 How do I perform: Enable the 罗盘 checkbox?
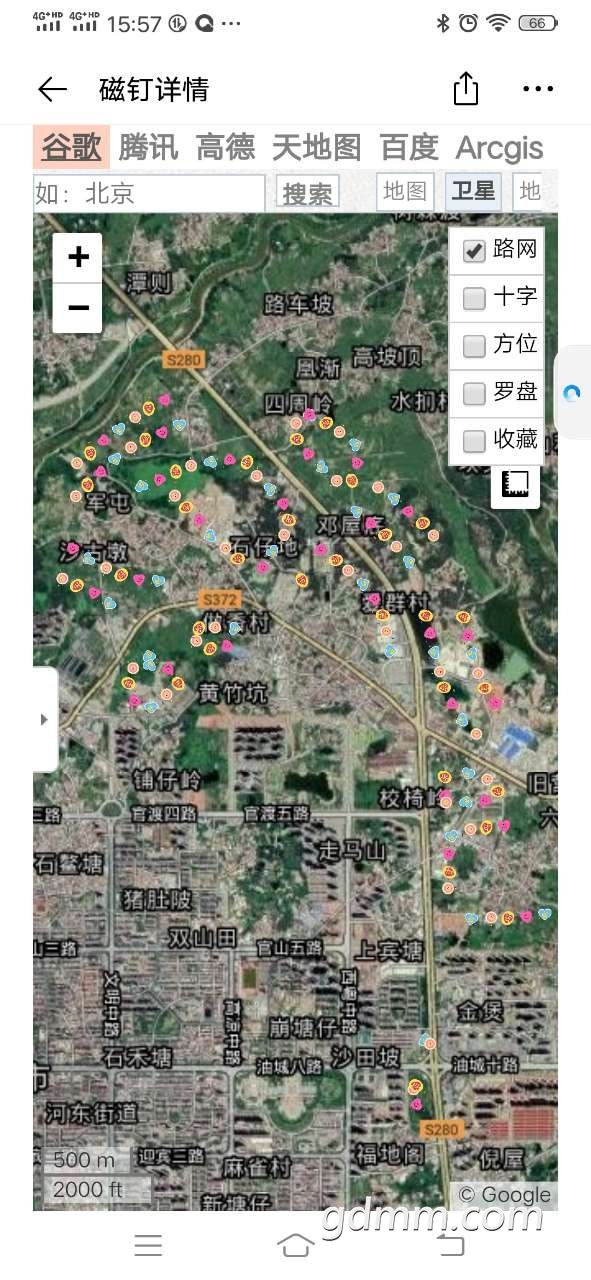click(474, 394)
